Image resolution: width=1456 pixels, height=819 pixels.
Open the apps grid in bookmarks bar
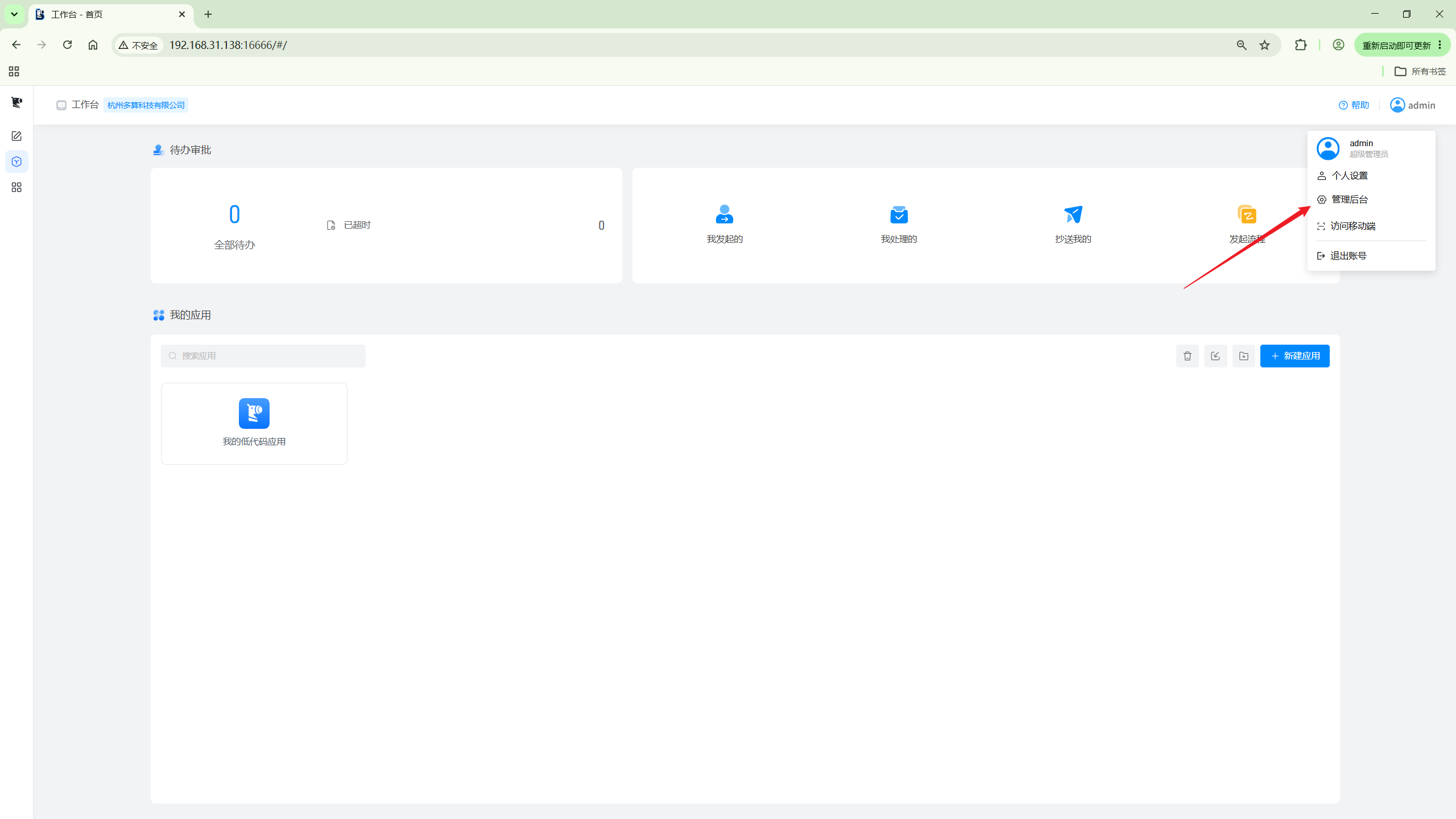click(x=14, y=71)
